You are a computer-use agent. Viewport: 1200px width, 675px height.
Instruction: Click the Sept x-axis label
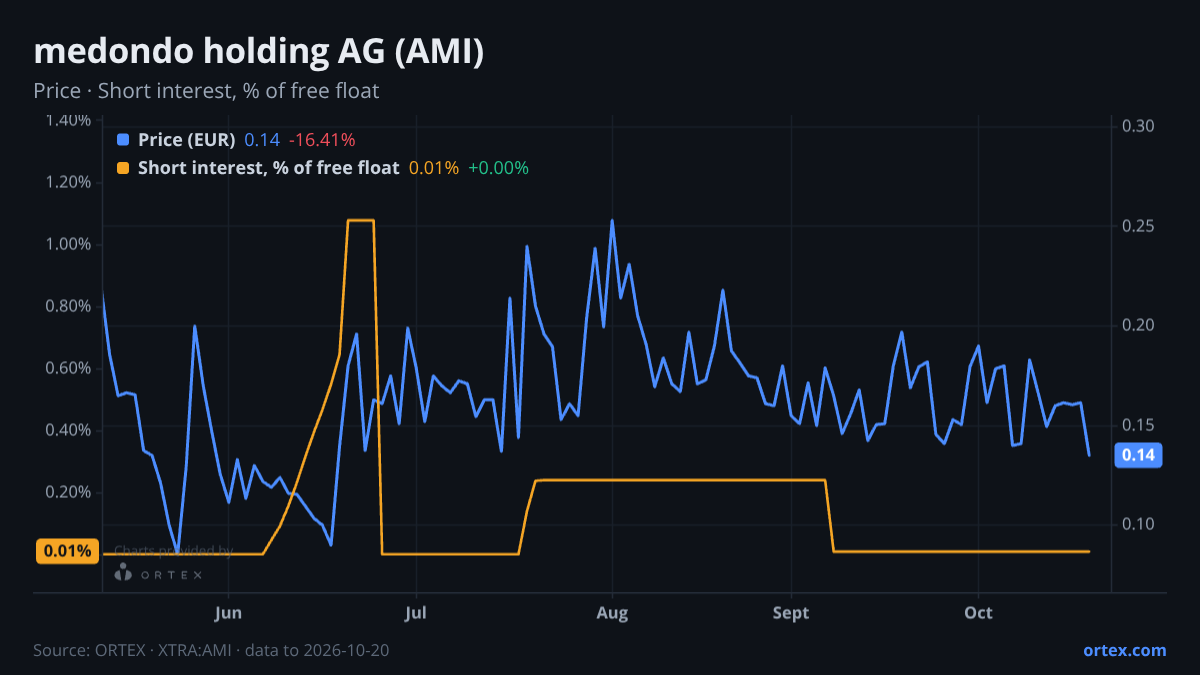click(791, 613)
